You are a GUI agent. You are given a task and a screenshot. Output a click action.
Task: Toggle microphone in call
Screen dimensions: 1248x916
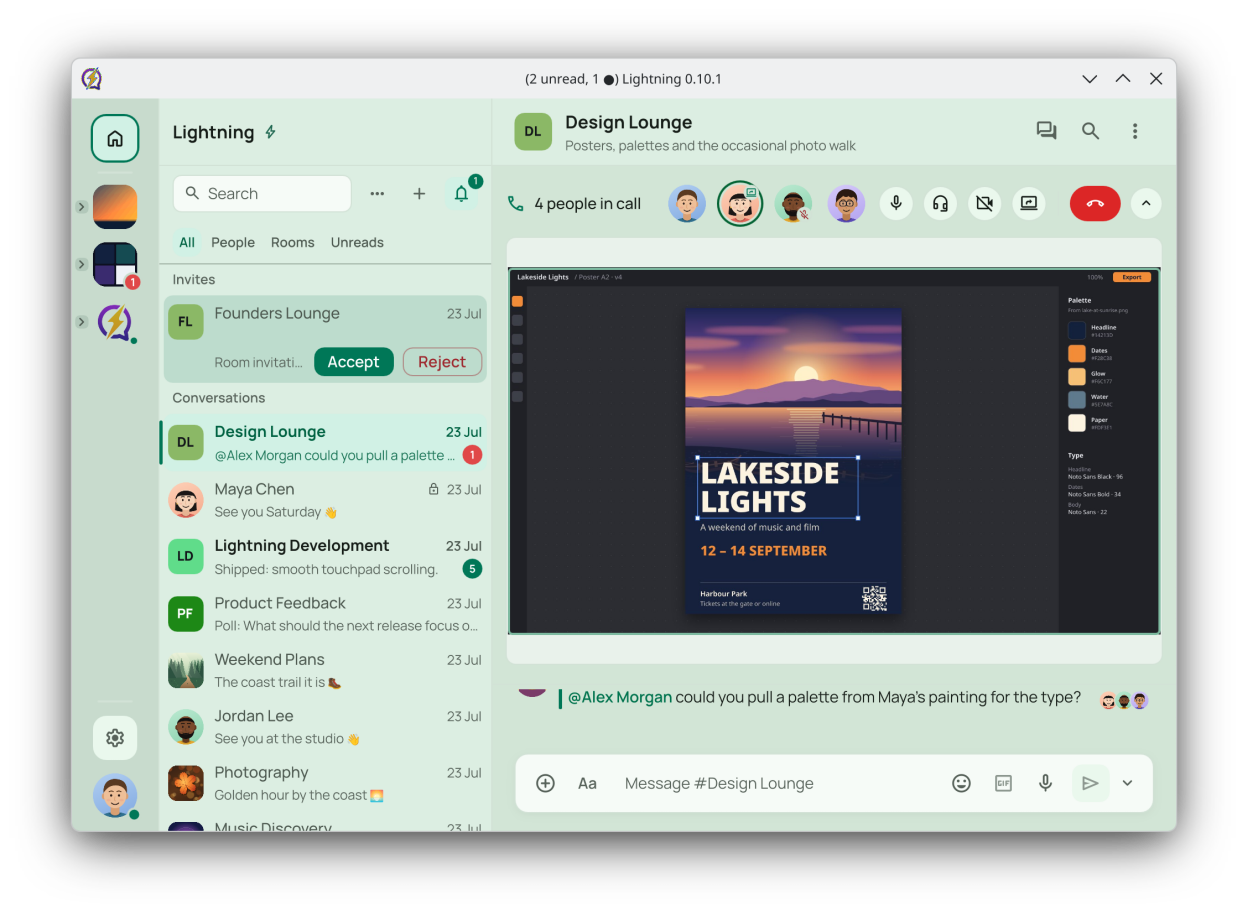point(896,204)
